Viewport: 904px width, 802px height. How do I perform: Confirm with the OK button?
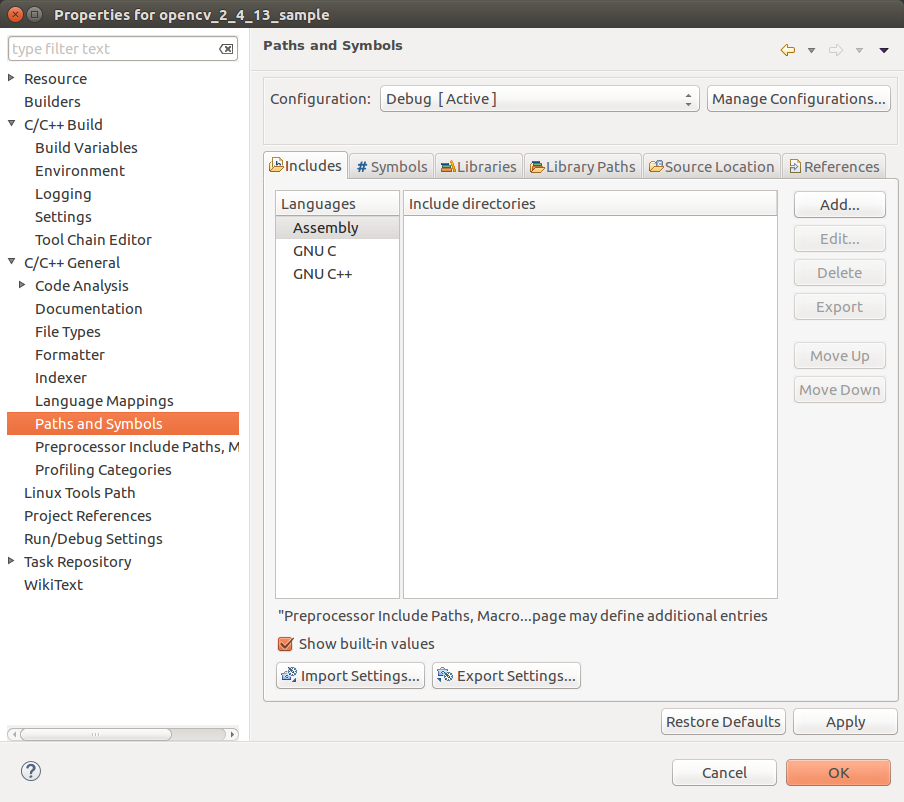coord(838,772)
